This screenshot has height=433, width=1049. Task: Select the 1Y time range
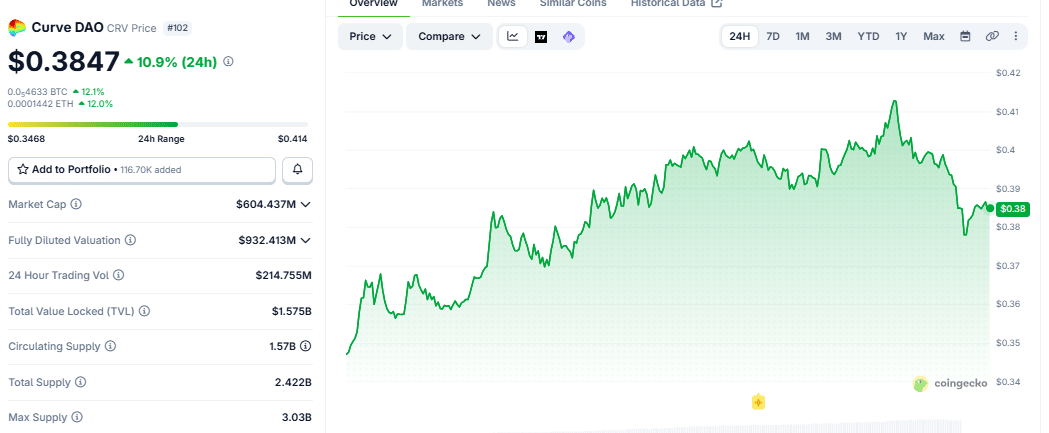pyautogui.click(x=901, y=37)
